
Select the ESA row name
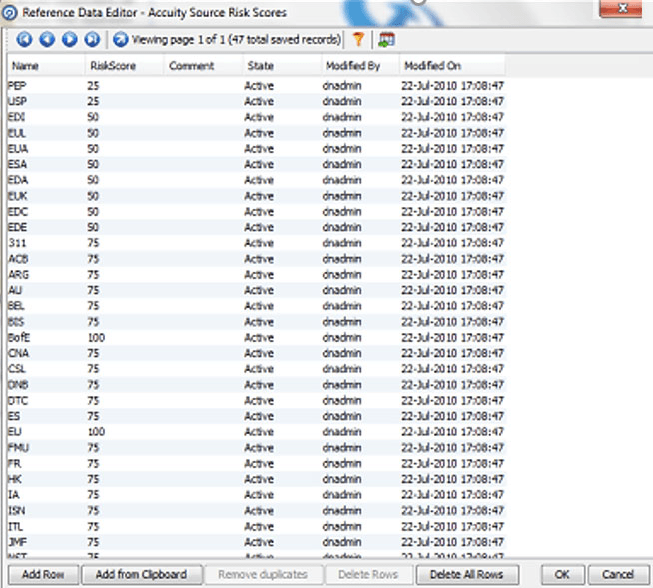pyautogui.click(x=17, y=164)
